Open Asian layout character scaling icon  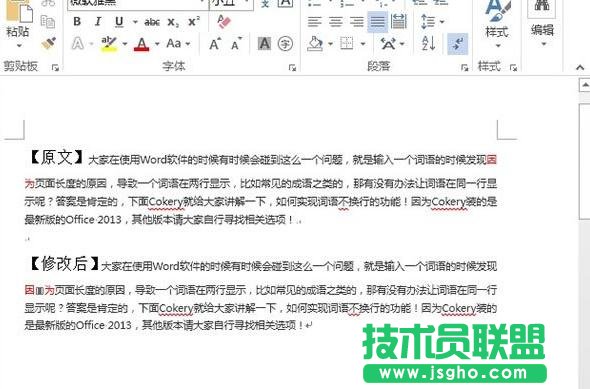pyautogui.click(x=388, y=44)
